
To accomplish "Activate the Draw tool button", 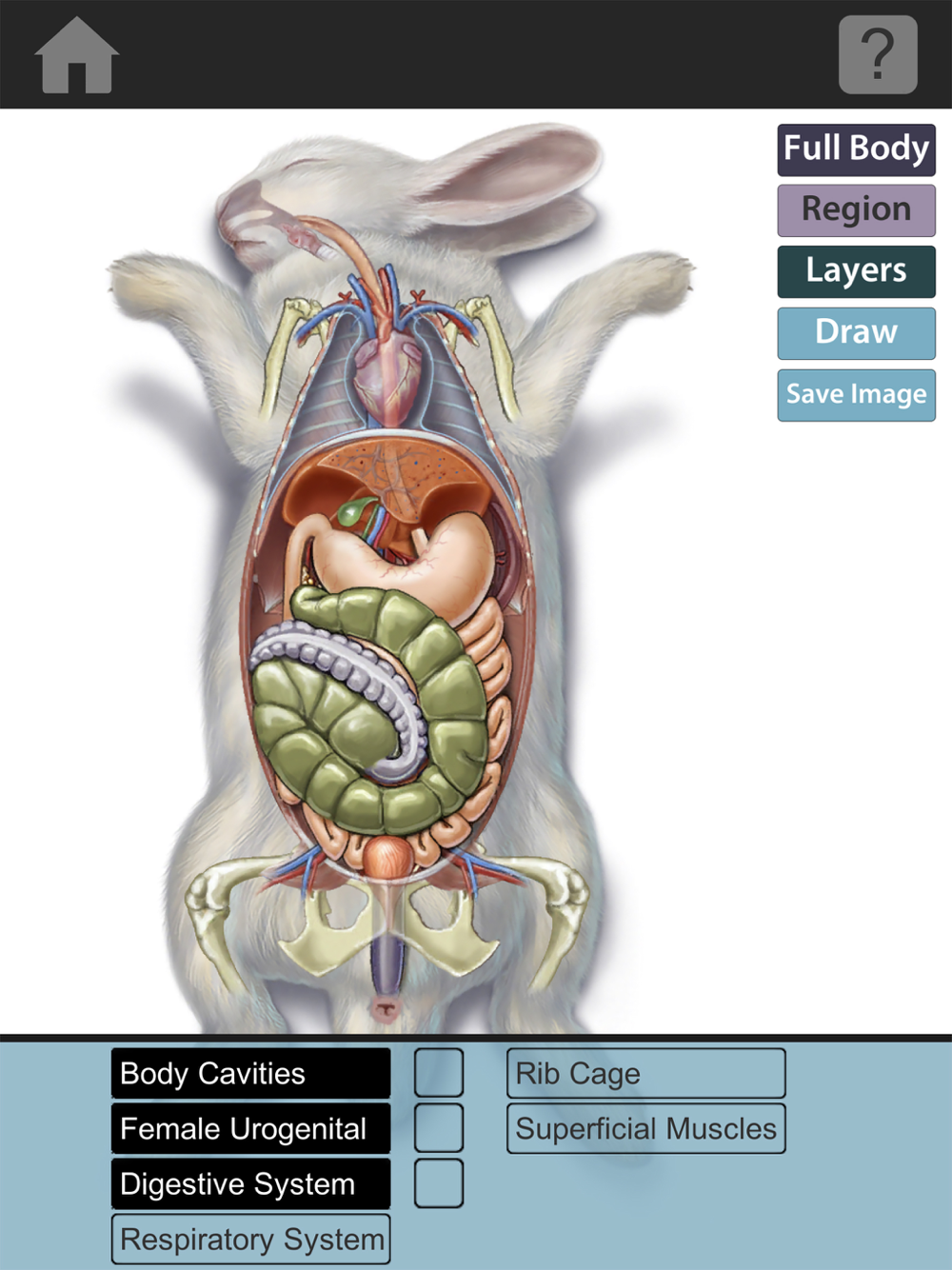I will [x=857, y=333].
